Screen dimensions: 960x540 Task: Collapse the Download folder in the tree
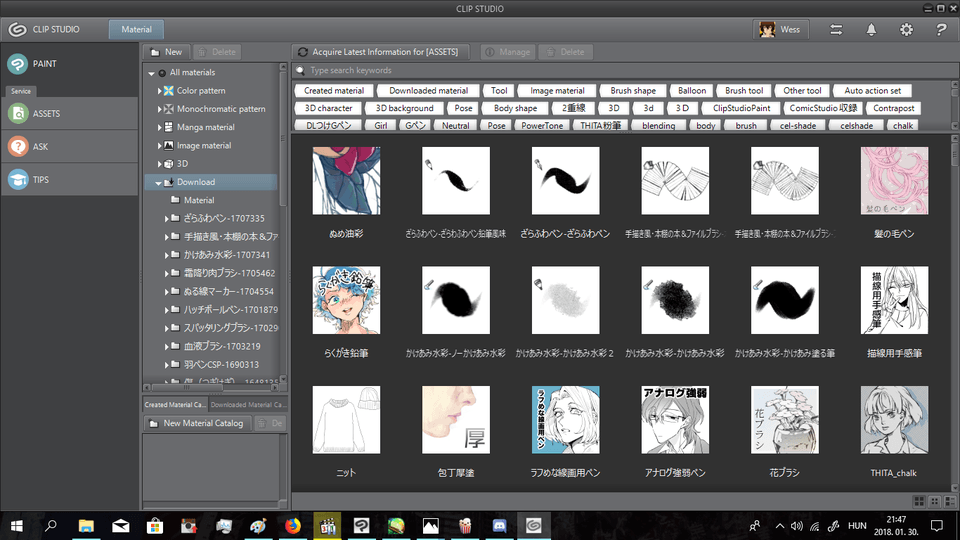(x=159, y=183)
